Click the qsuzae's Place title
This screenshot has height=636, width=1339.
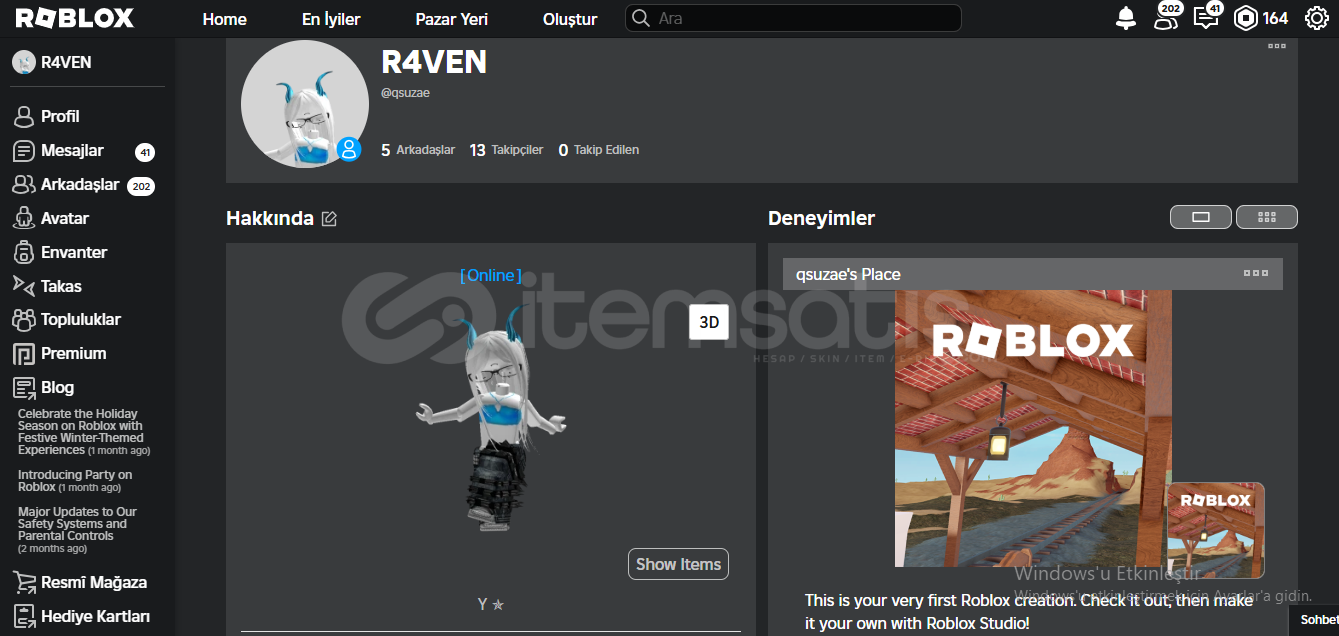(x=848, y=274)
